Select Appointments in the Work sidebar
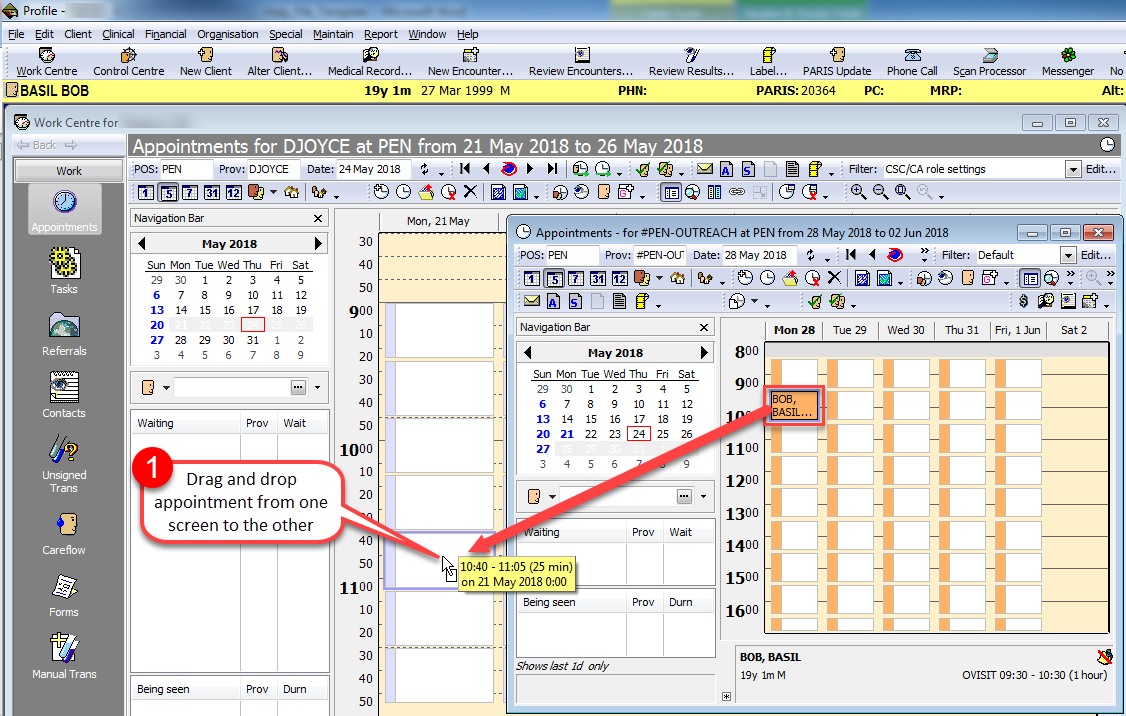 click(x=65, y=210)
